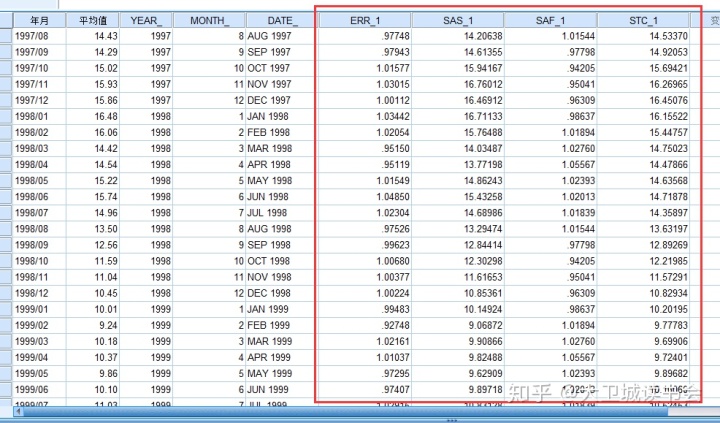Viewport: 720px width, 423px height.
Task: Select the 平均值 column header
Action: tap(93, 21)
